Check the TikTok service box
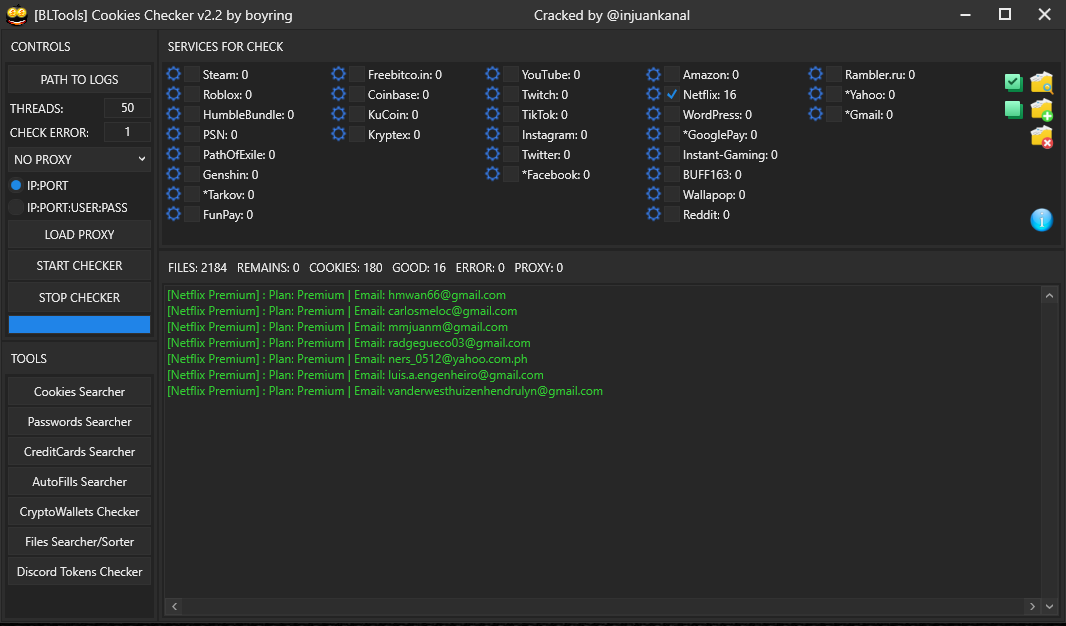This screenshot has height=626, width=1066. tap(511, 114)
